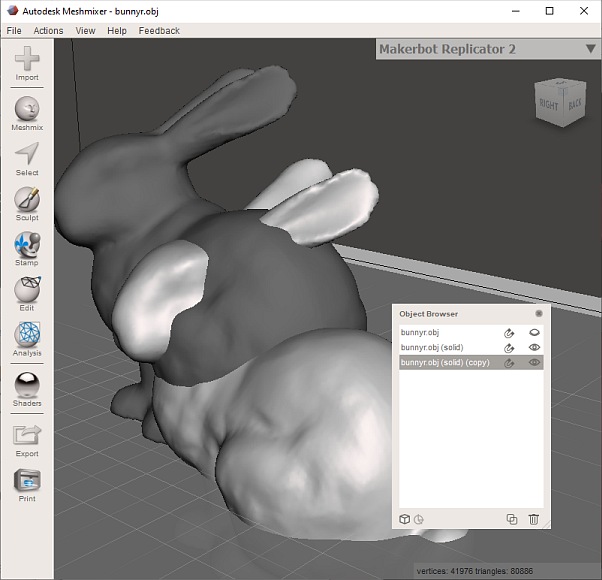Duplicate the selected object in Object Browser
This screenshot has height=580, width=602.
point(512,519)
